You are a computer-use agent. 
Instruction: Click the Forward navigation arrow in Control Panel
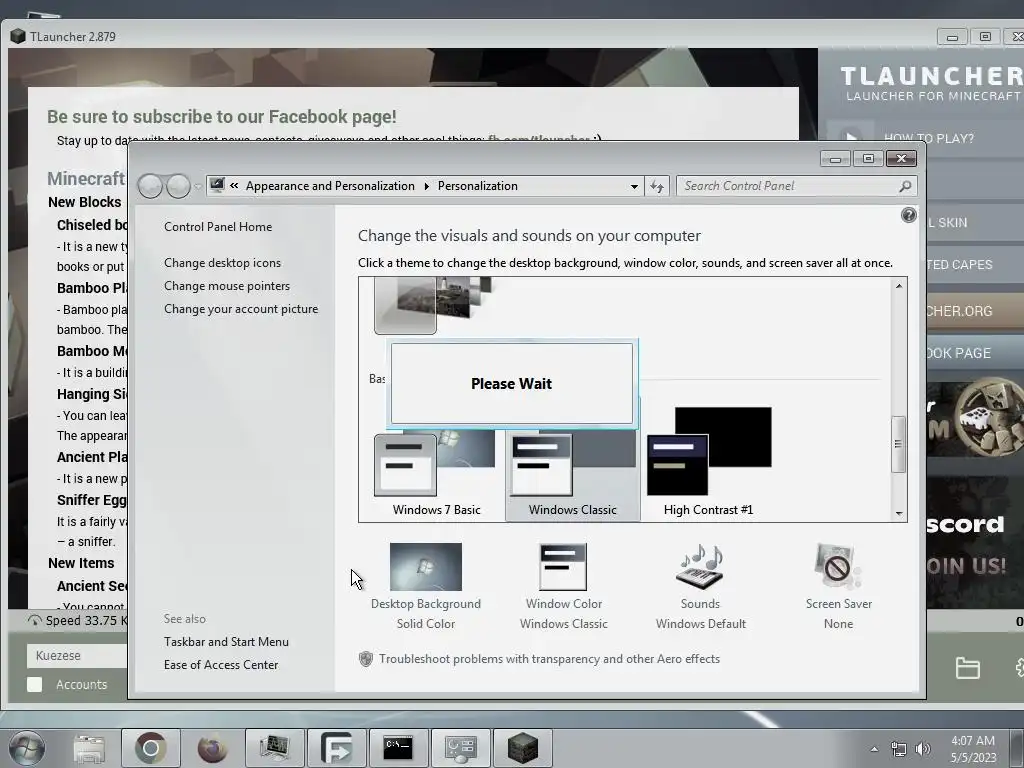pos(178,187)
